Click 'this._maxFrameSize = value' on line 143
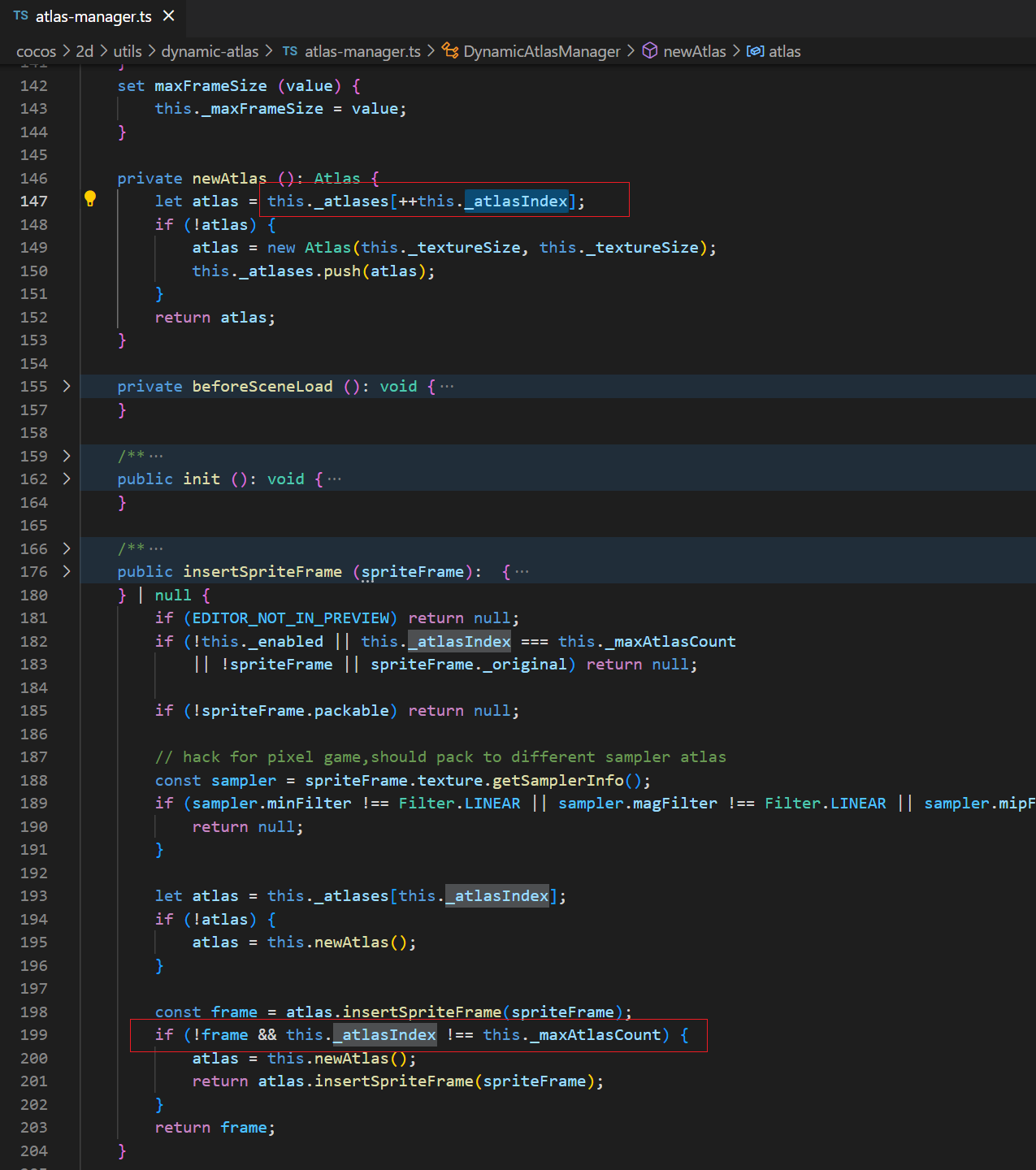Screen dimensions: 1036x1170 click(x=276, y=108)
